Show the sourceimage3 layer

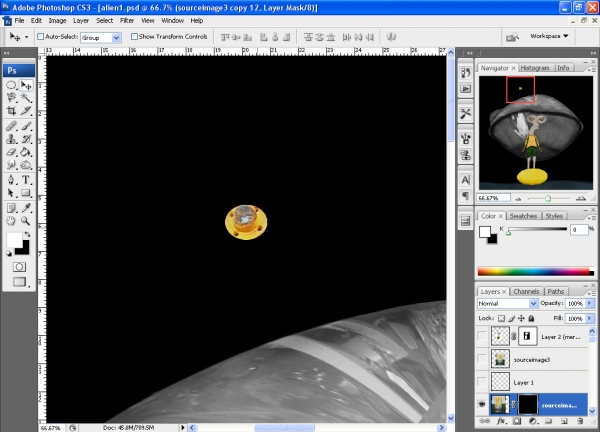point(482,359)
